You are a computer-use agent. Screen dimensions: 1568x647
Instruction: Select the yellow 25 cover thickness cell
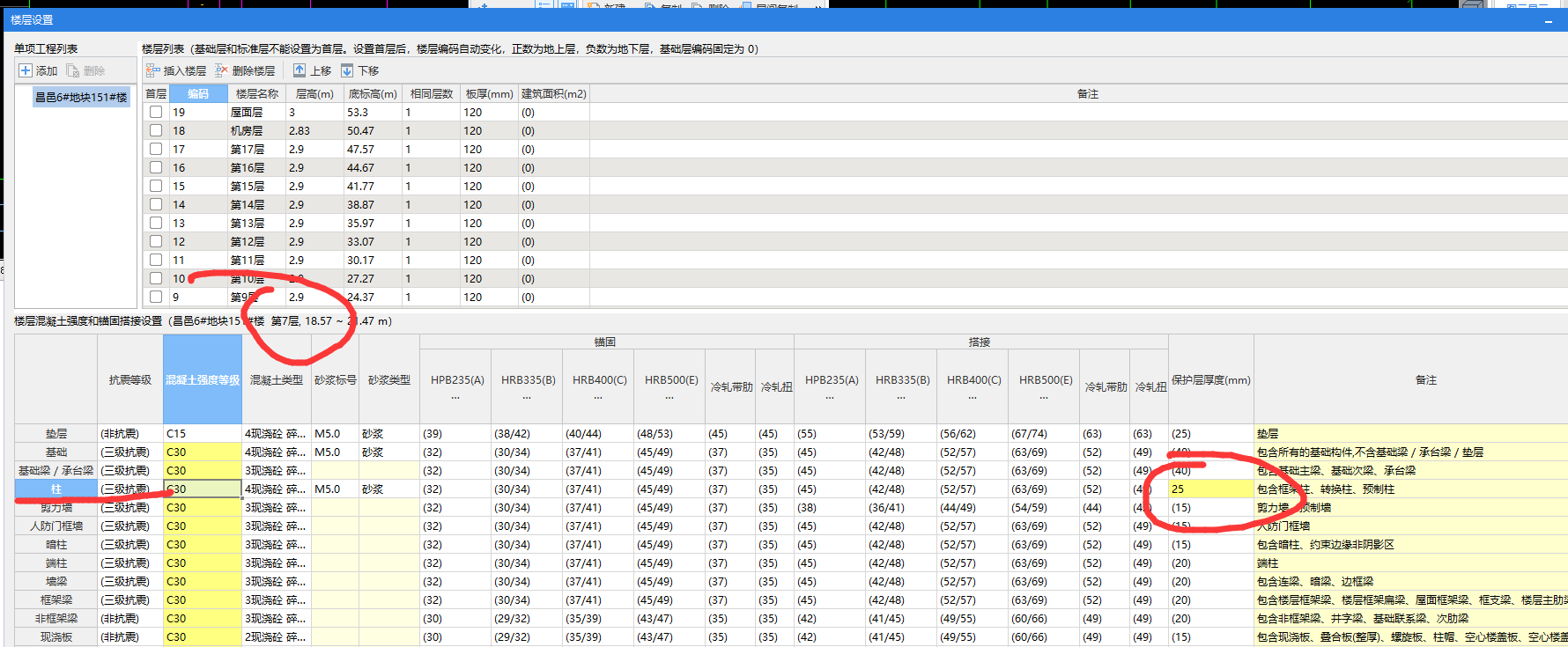pyautogui.click(x=1211, y=489)
